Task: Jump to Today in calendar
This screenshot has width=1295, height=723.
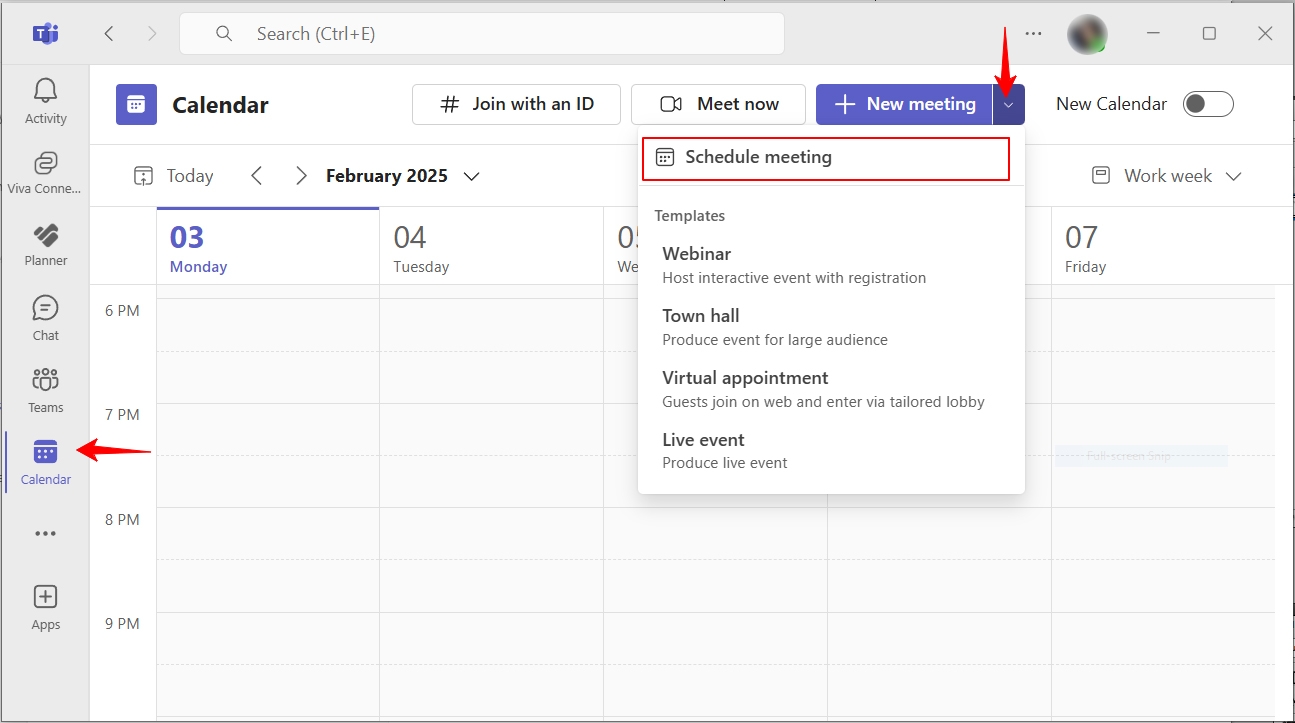Action: 174,176
